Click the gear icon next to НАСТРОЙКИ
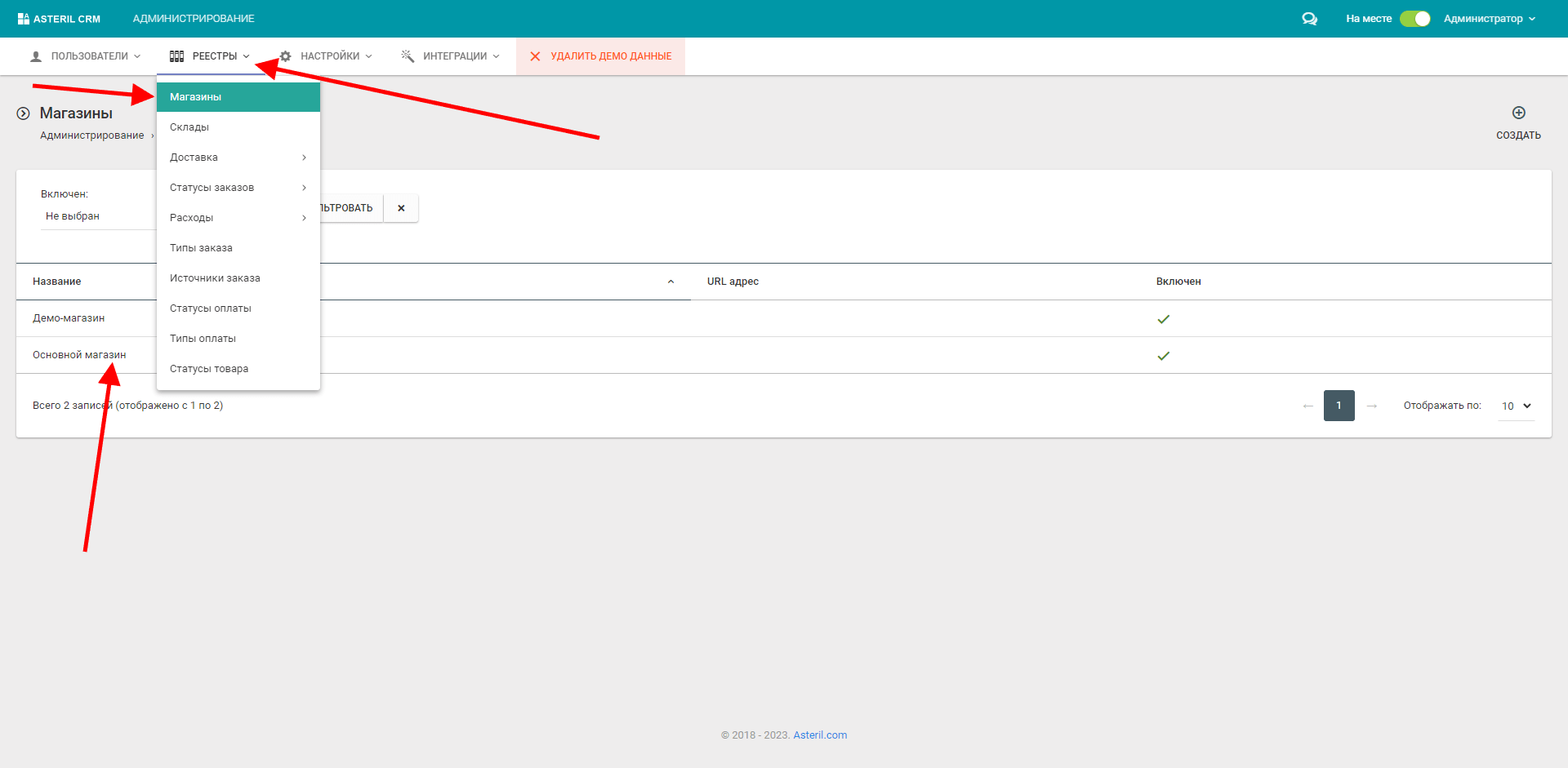The width and height of the screenshot is (1568, 768). click(284, 55)
